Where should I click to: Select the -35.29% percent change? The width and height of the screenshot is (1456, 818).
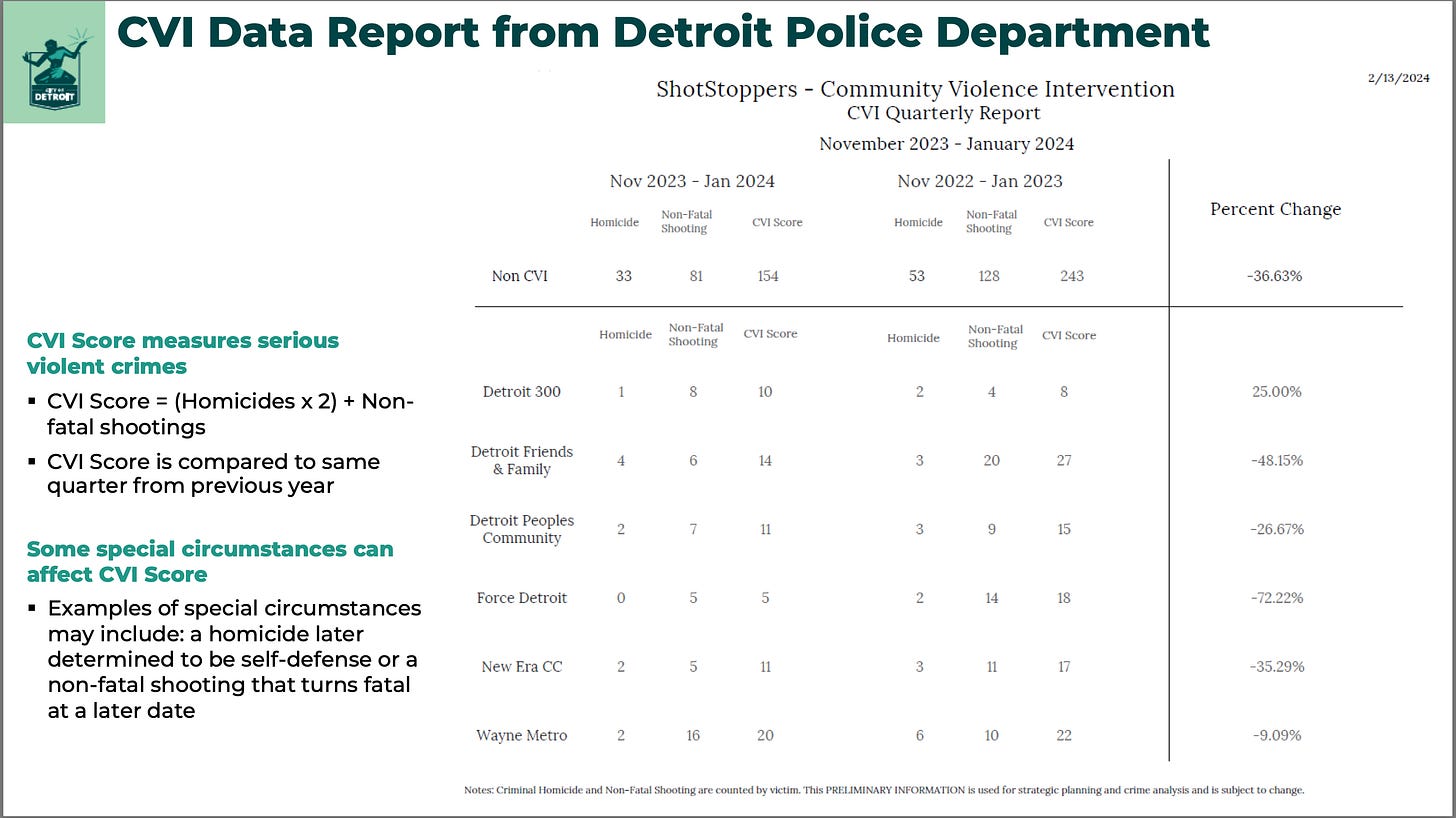[1276, 667]
